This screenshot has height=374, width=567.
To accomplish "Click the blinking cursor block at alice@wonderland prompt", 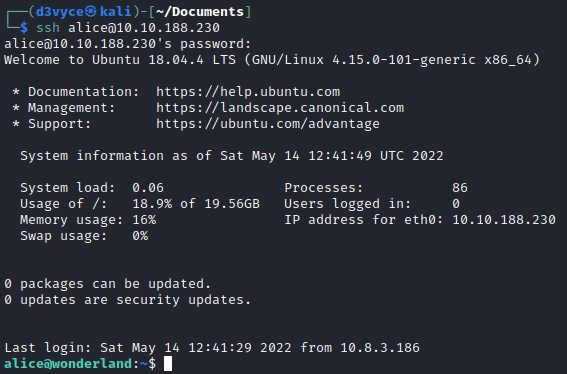I will (x=168, y=364).
